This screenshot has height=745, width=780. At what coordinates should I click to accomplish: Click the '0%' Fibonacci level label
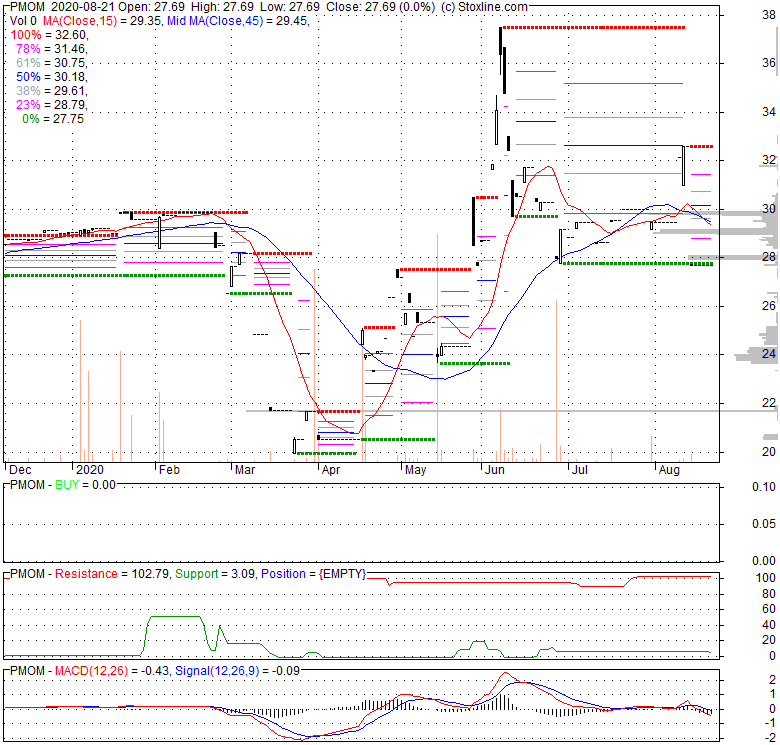click(x=31, y=118)
